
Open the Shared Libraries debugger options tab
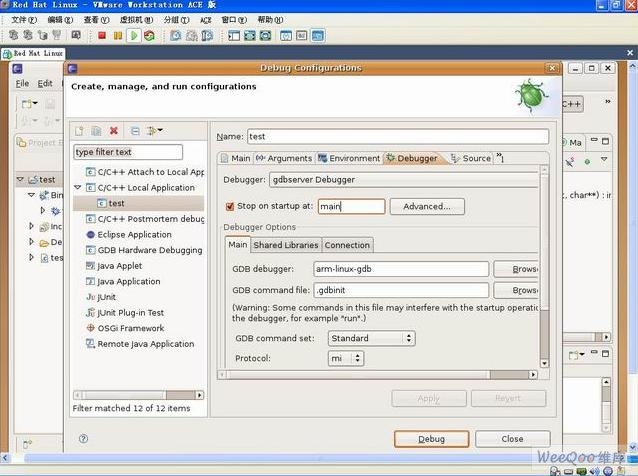point(286,245)
